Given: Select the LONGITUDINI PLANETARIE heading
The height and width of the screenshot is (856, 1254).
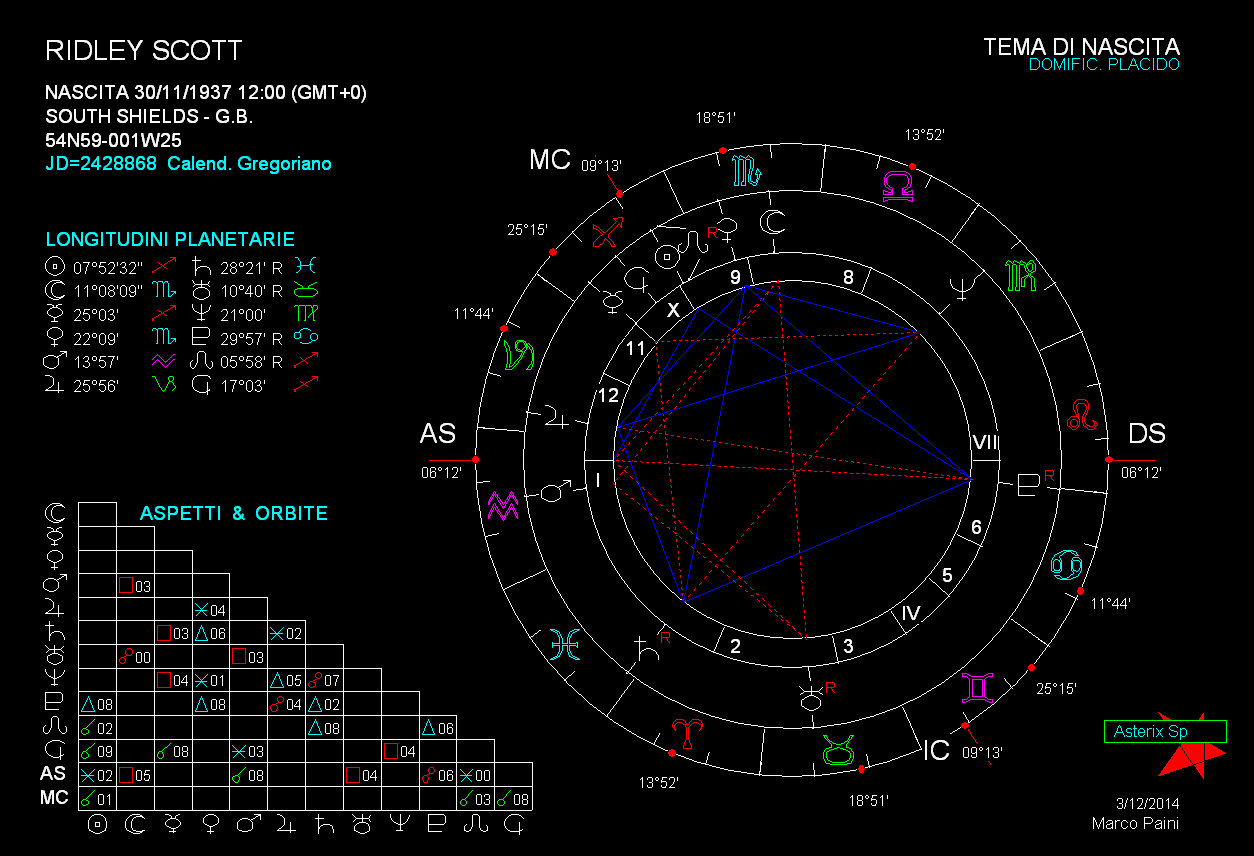Looking at the screenshot, I should tap(170, 240).
